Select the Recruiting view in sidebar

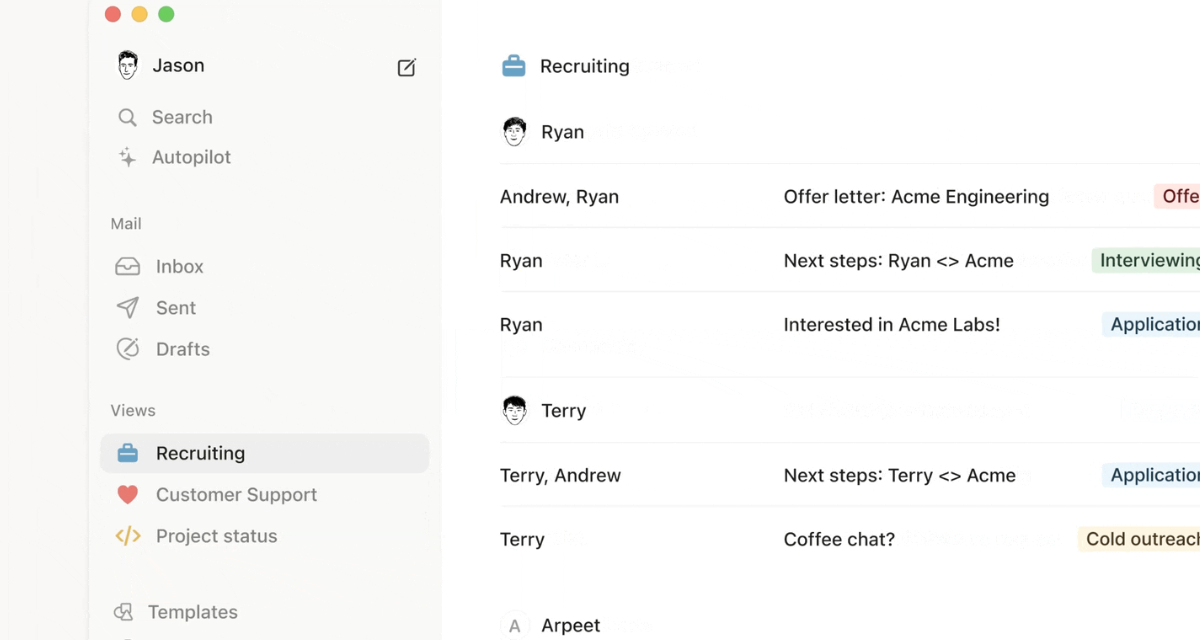point(200,452)
